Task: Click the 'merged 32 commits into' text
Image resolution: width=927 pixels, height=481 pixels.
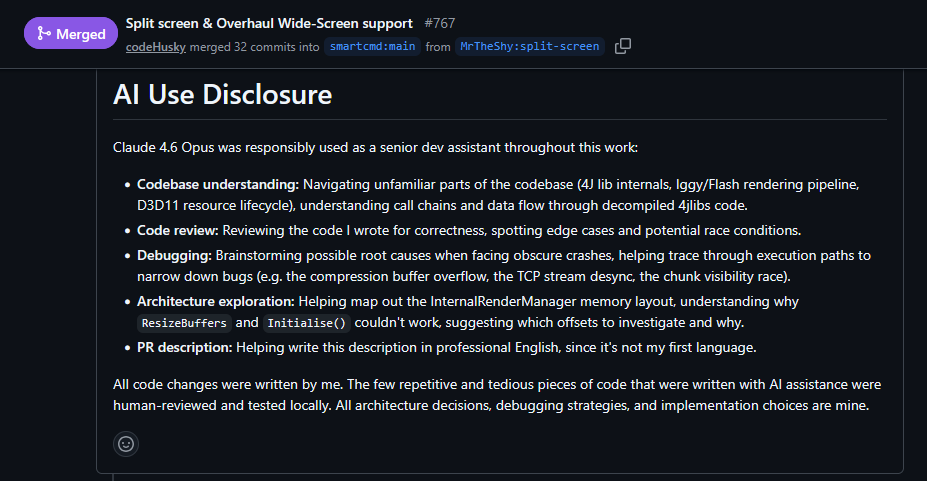Action: click(x=254, y=47)
